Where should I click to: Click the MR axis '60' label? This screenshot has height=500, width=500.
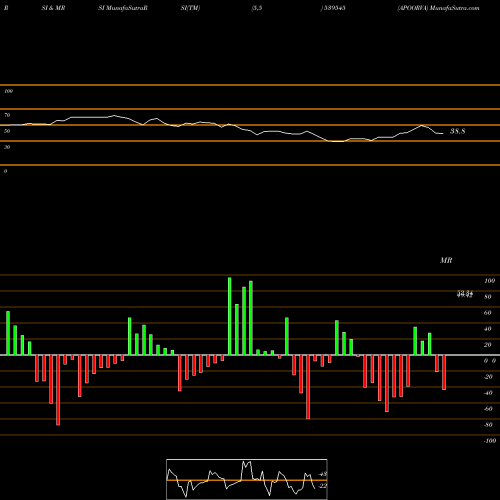[488, 313]
